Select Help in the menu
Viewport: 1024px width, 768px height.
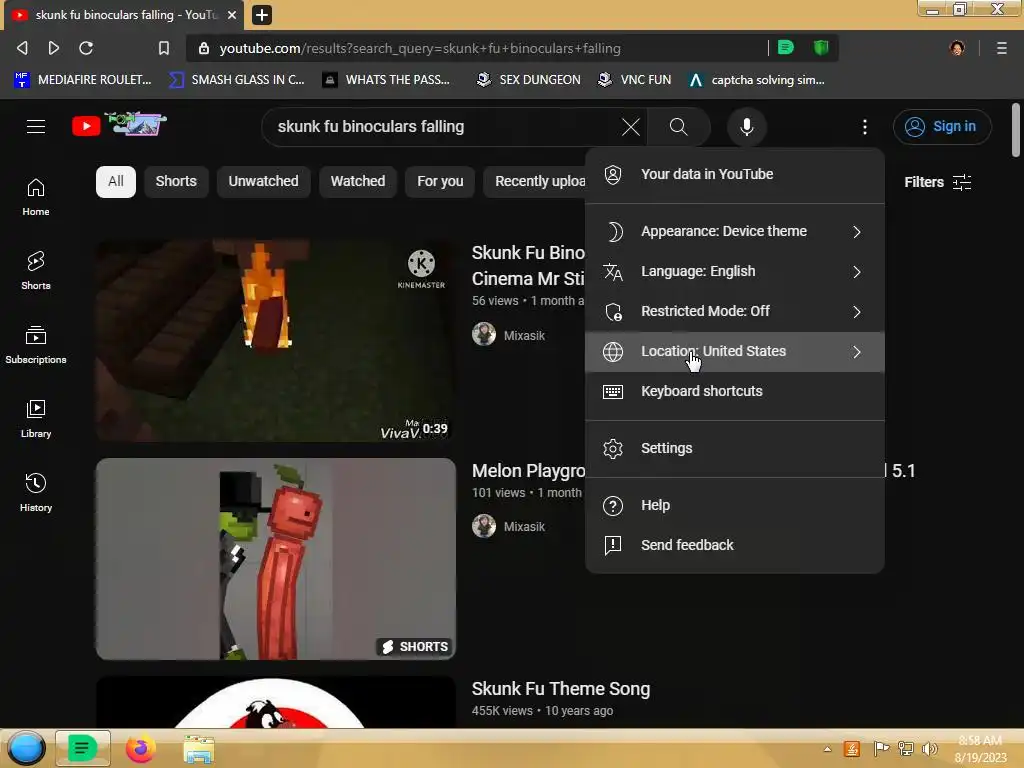pyautogui.click(x=735, y=505)
